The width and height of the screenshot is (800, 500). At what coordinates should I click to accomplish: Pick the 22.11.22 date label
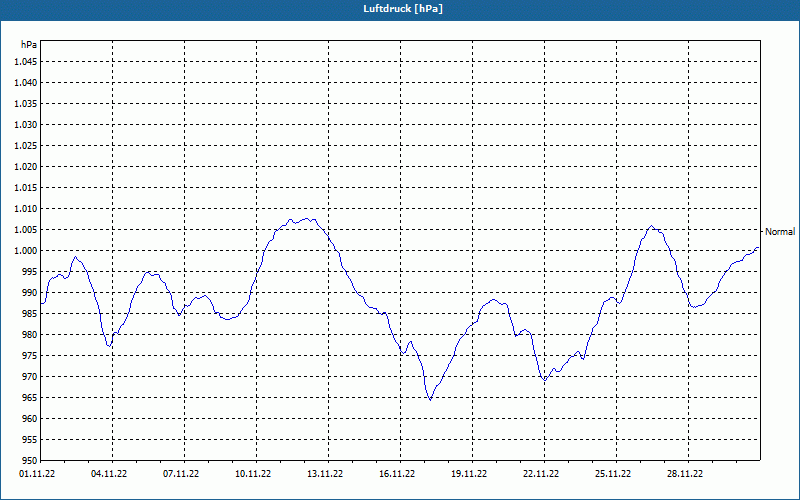[x=541, y=474]
